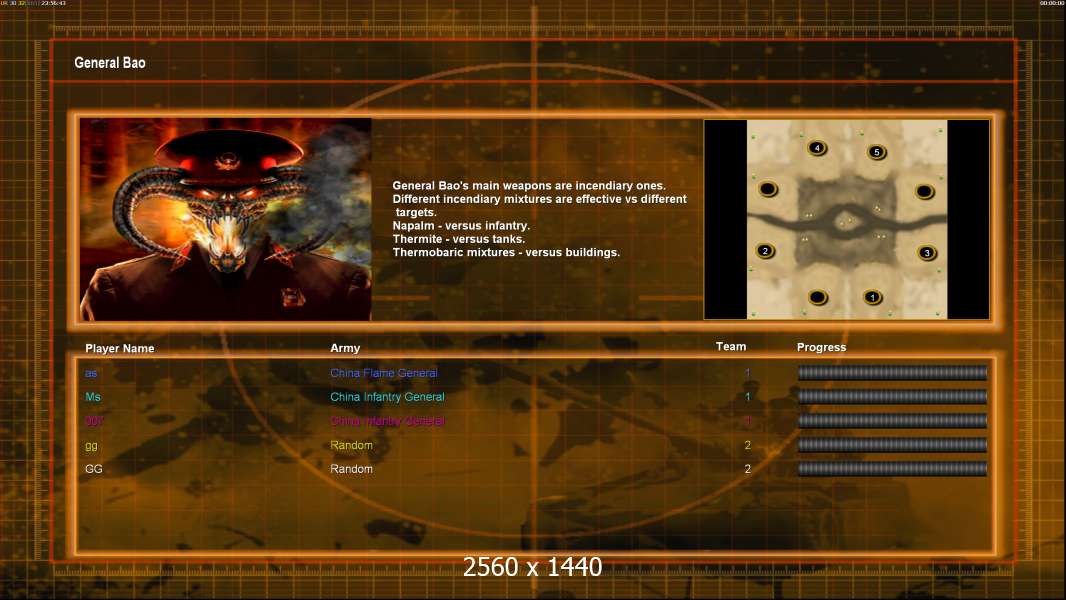The width and height of the screenshot is (1066, 600).
Task: Click 'Napalm - versus infantry.' description line
Action: coord(461,226)
